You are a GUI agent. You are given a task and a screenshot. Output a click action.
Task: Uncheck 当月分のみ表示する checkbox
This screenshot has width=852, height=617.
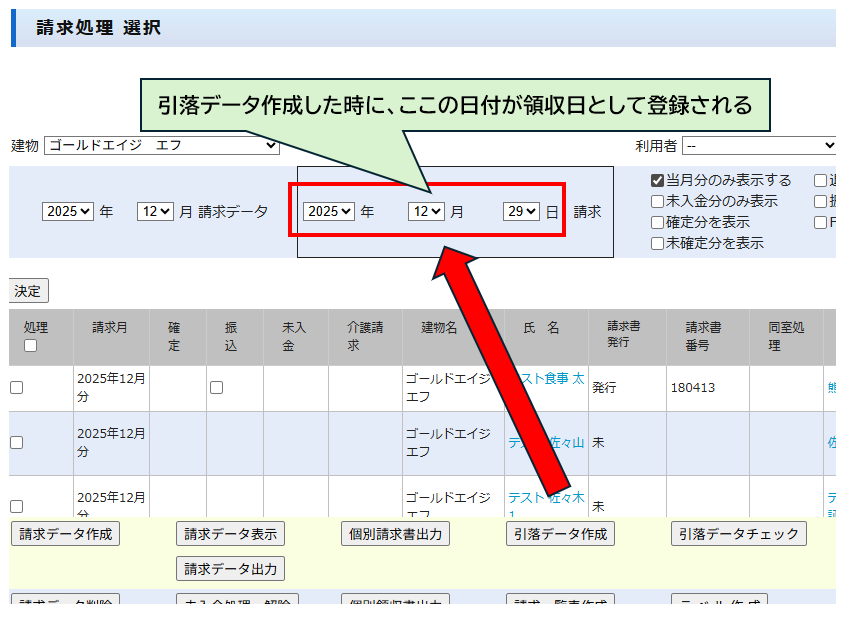click(657, 181)
